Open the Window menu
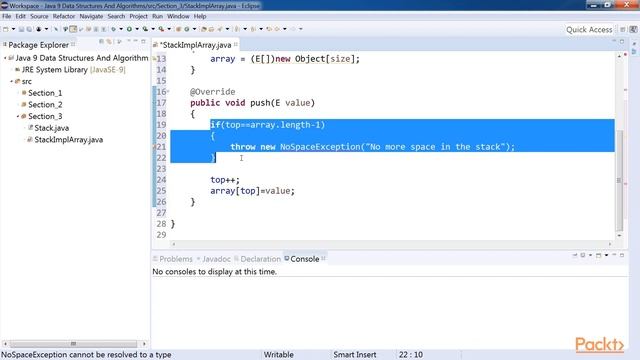This screenshot has height=360, width=640. [x=178, y=16]
